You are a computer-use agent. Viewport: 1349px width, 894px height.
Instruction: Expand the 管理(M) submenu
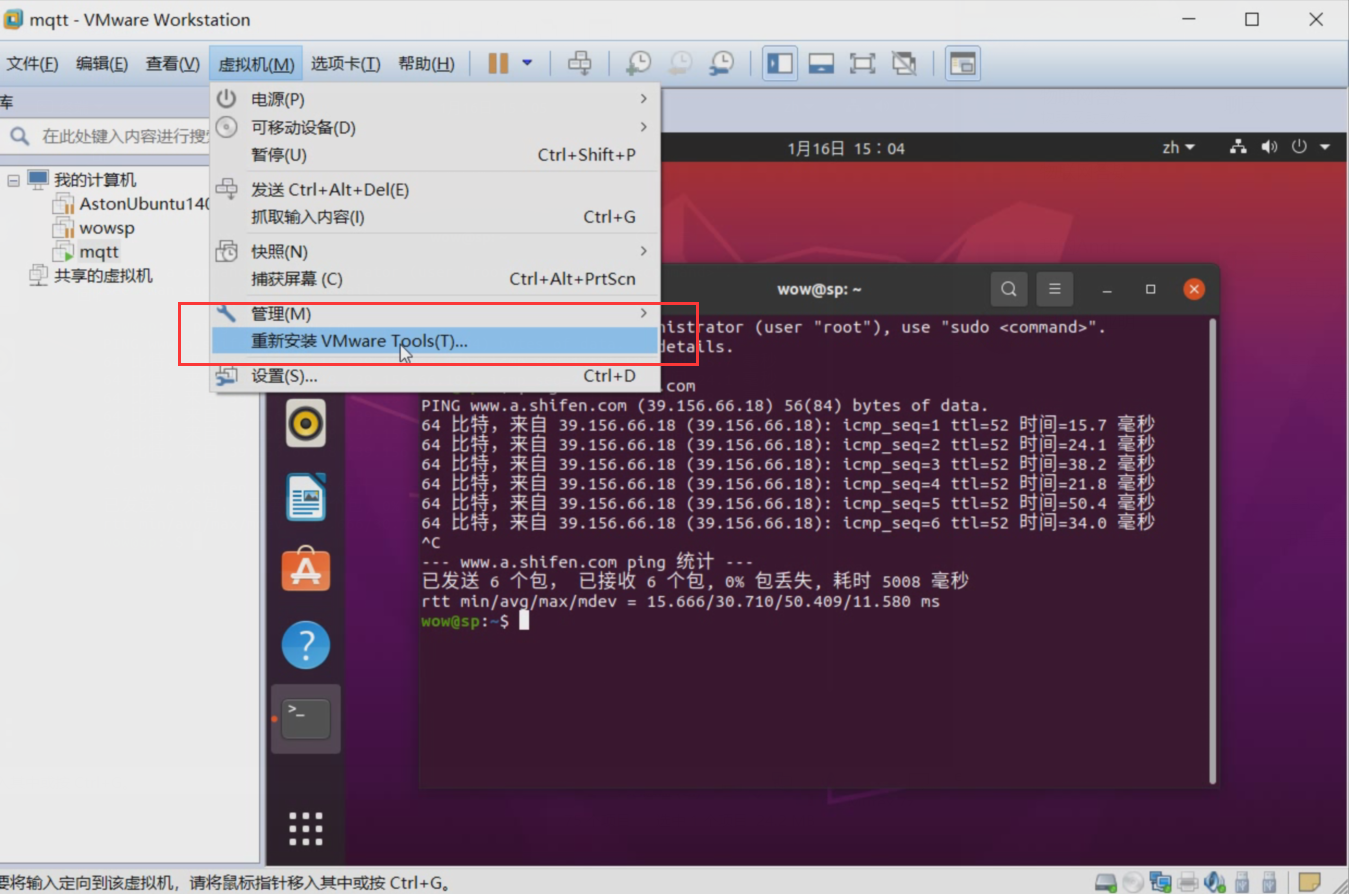tap(435, 314)
